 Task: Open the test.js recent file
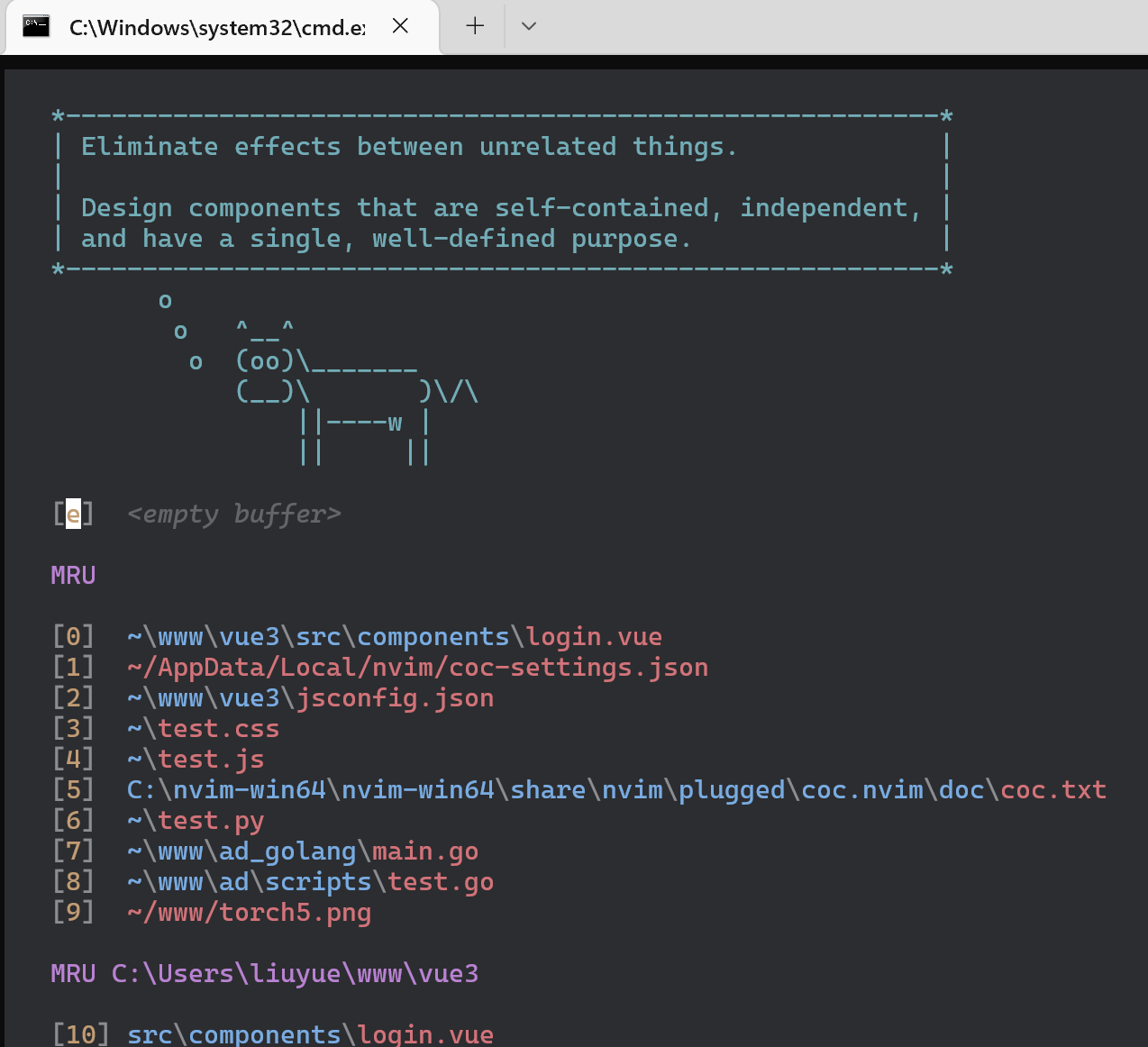tap(196, 760)
